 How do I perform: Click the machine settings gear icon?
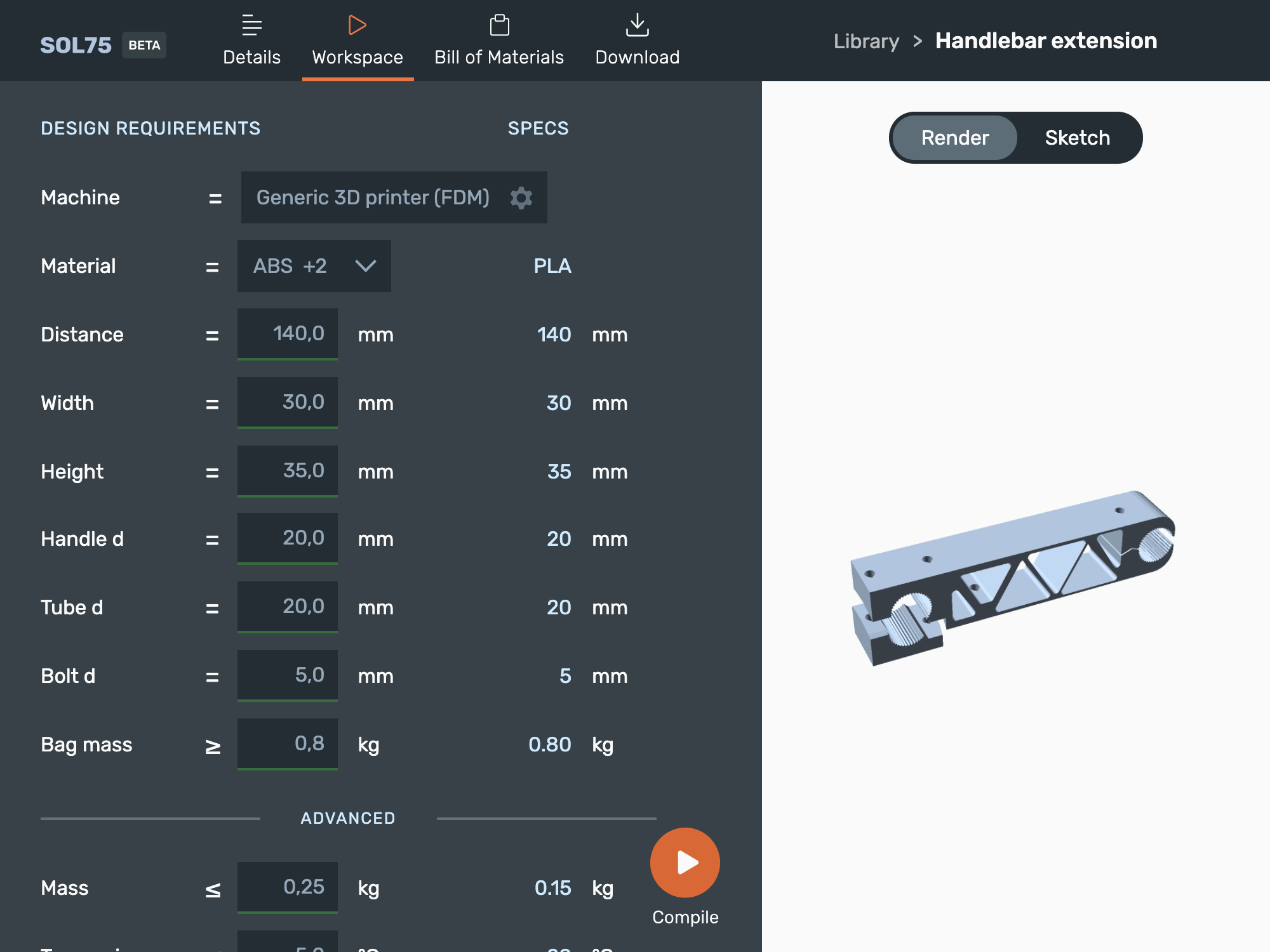(x=521, y=197)
